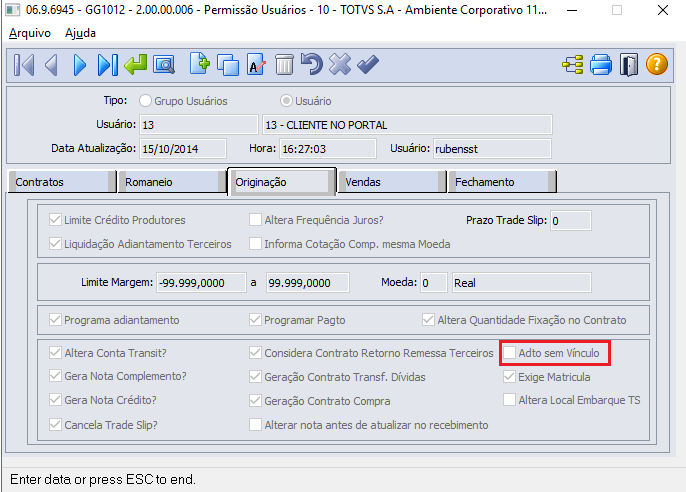This screenshot has height=492, width=686.
Task: Click the green Go To record arrow
Action: 136,65
